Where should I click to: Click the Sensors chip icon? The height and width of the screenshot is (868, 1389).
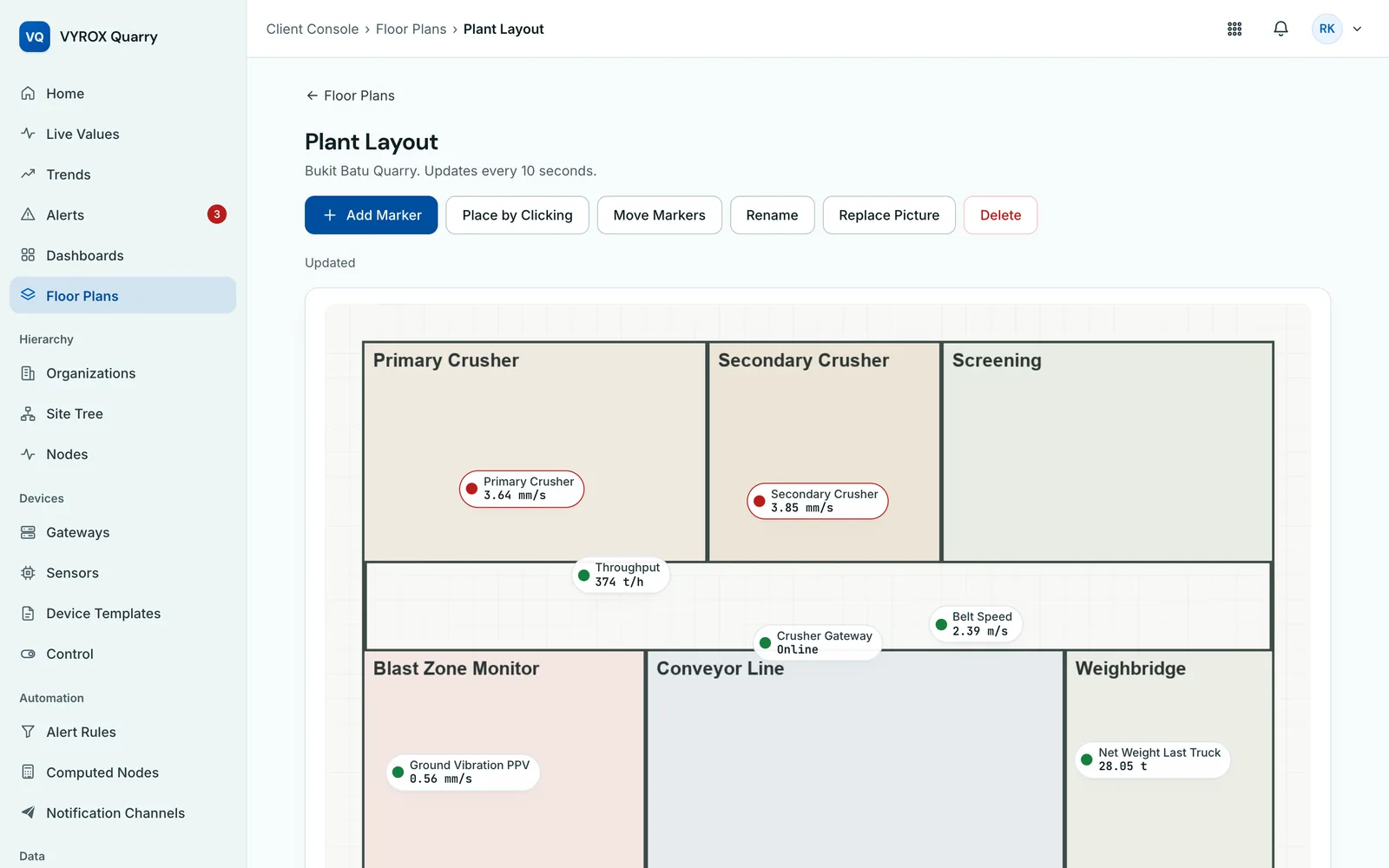click(28, 573)
